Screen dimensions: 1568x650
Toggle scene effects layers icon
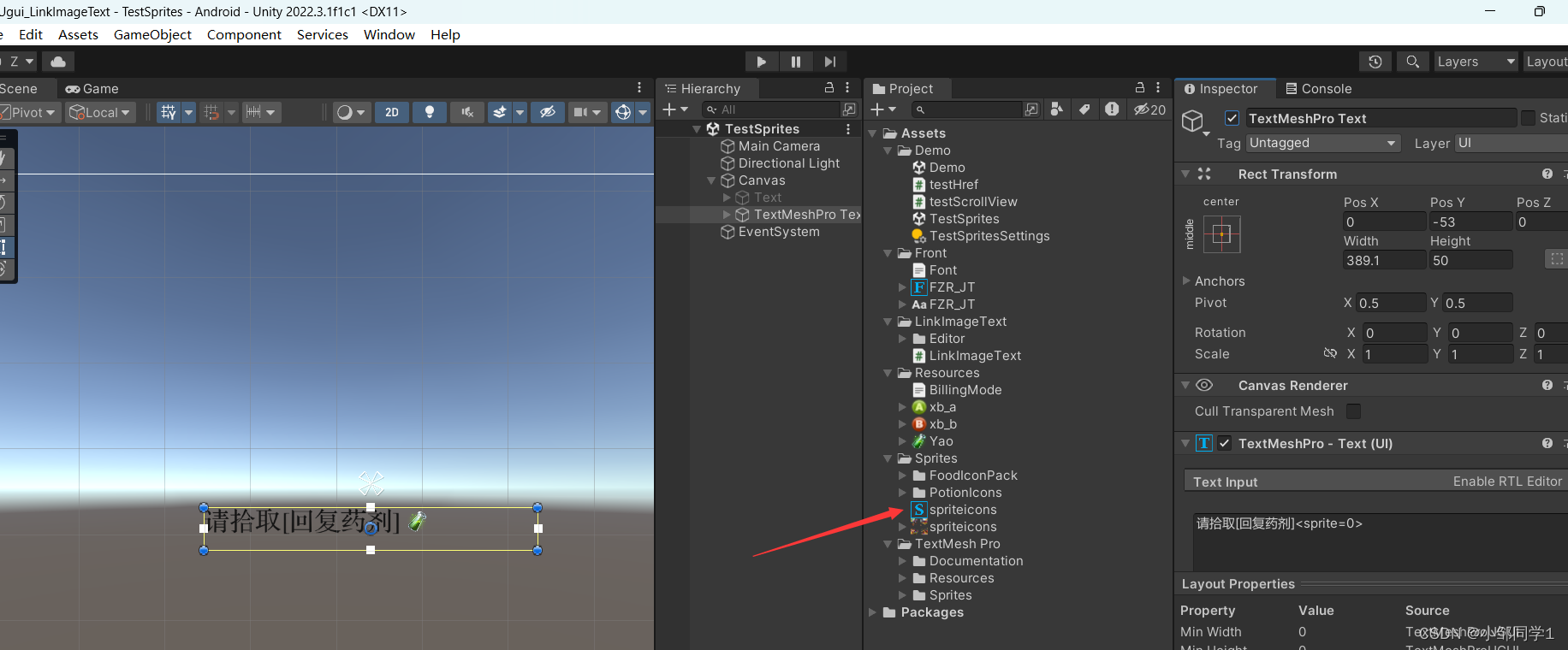500,112
